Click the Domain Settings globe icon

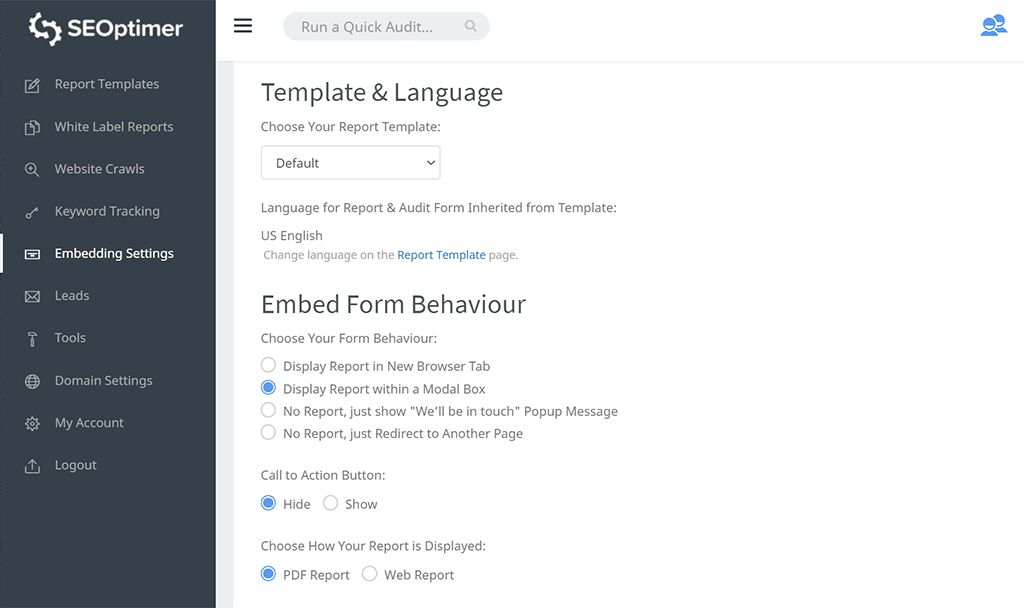[32, 381]
